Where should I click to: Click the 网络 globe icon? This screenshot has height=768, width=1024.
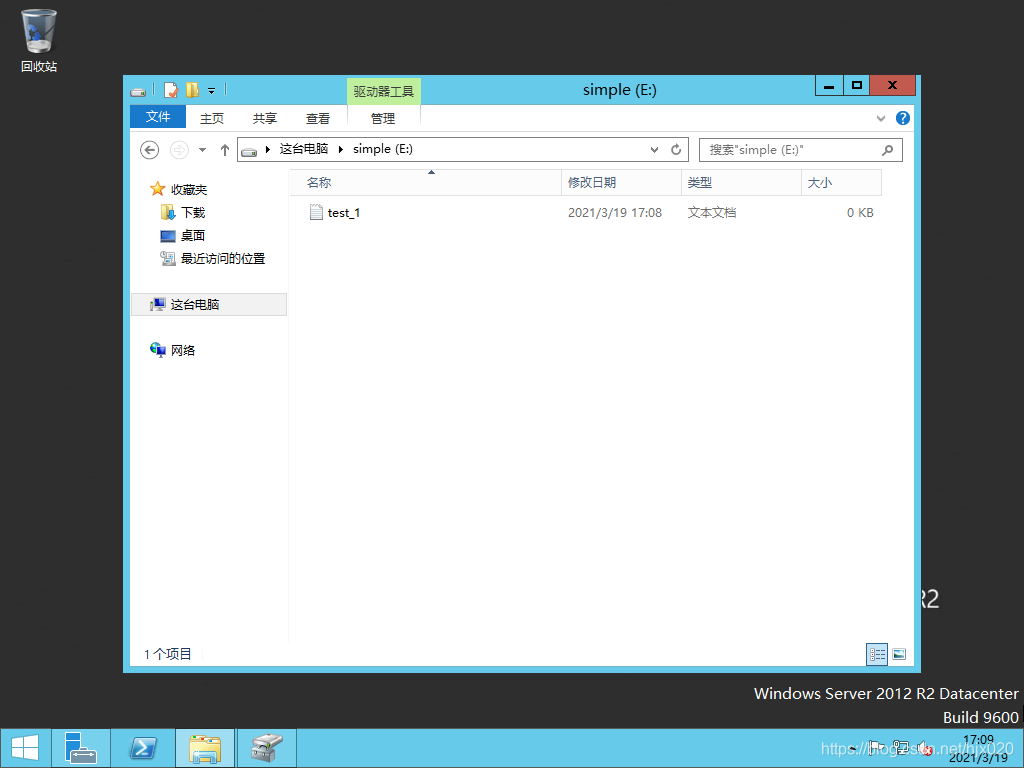point(157,350)
